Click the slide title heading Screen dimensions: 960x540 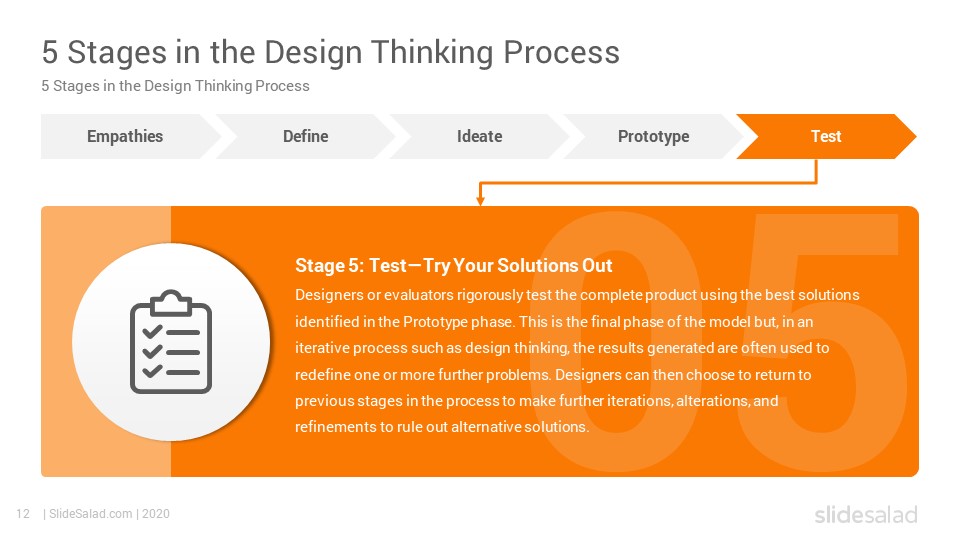click(331, 52)
